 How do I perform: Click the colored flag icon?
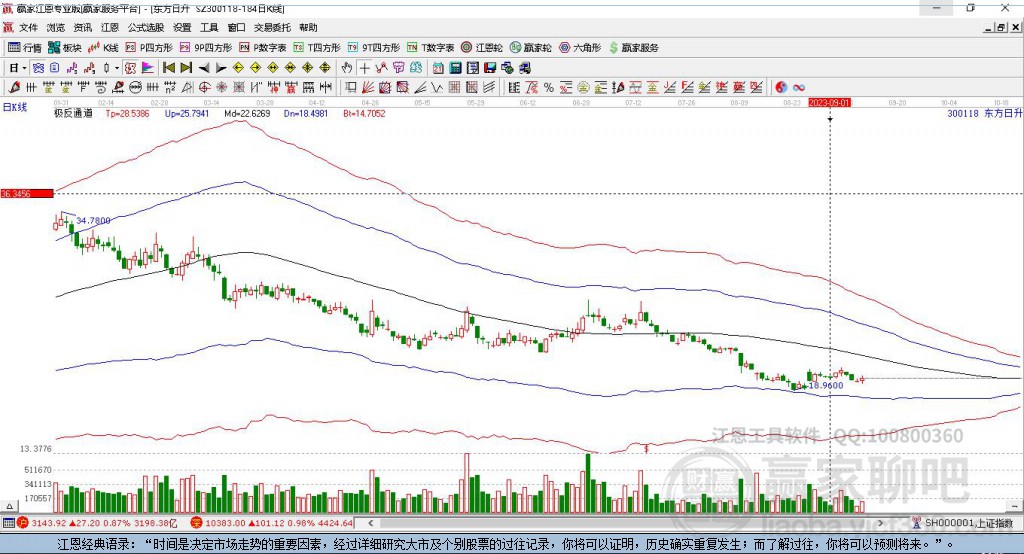click(x=148, y=67)
